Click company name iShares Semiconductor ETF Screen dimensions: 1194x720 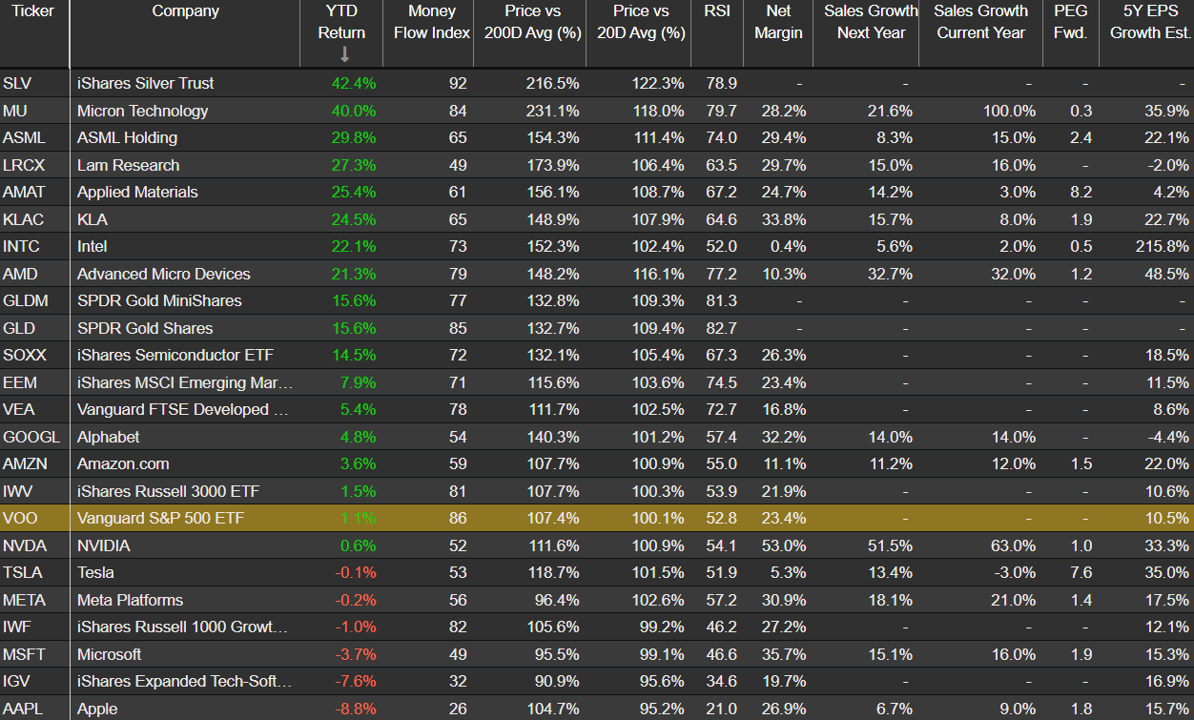[x=175, y=355]
